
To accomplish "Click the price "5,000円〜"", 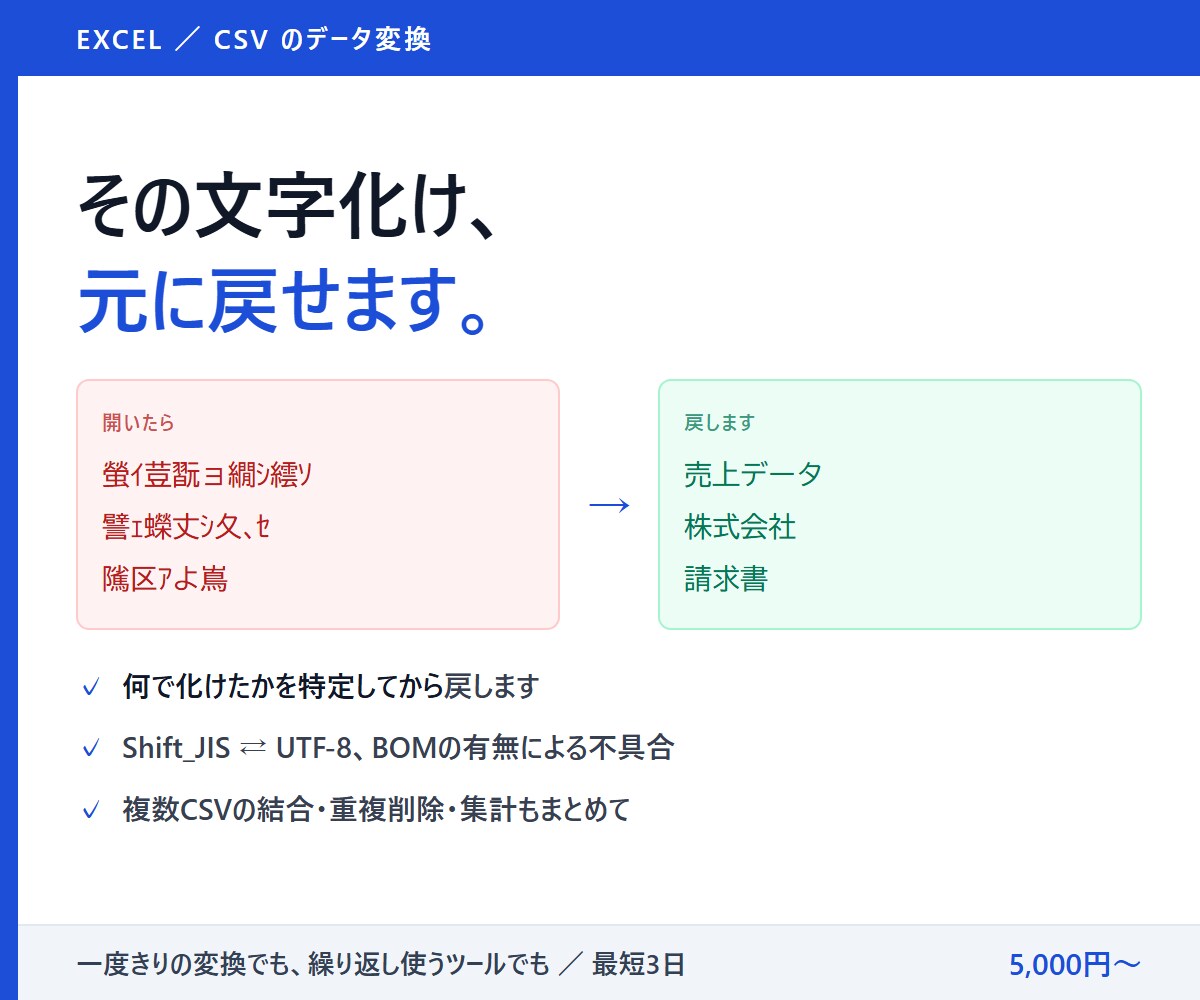I will coord(1075,965).
